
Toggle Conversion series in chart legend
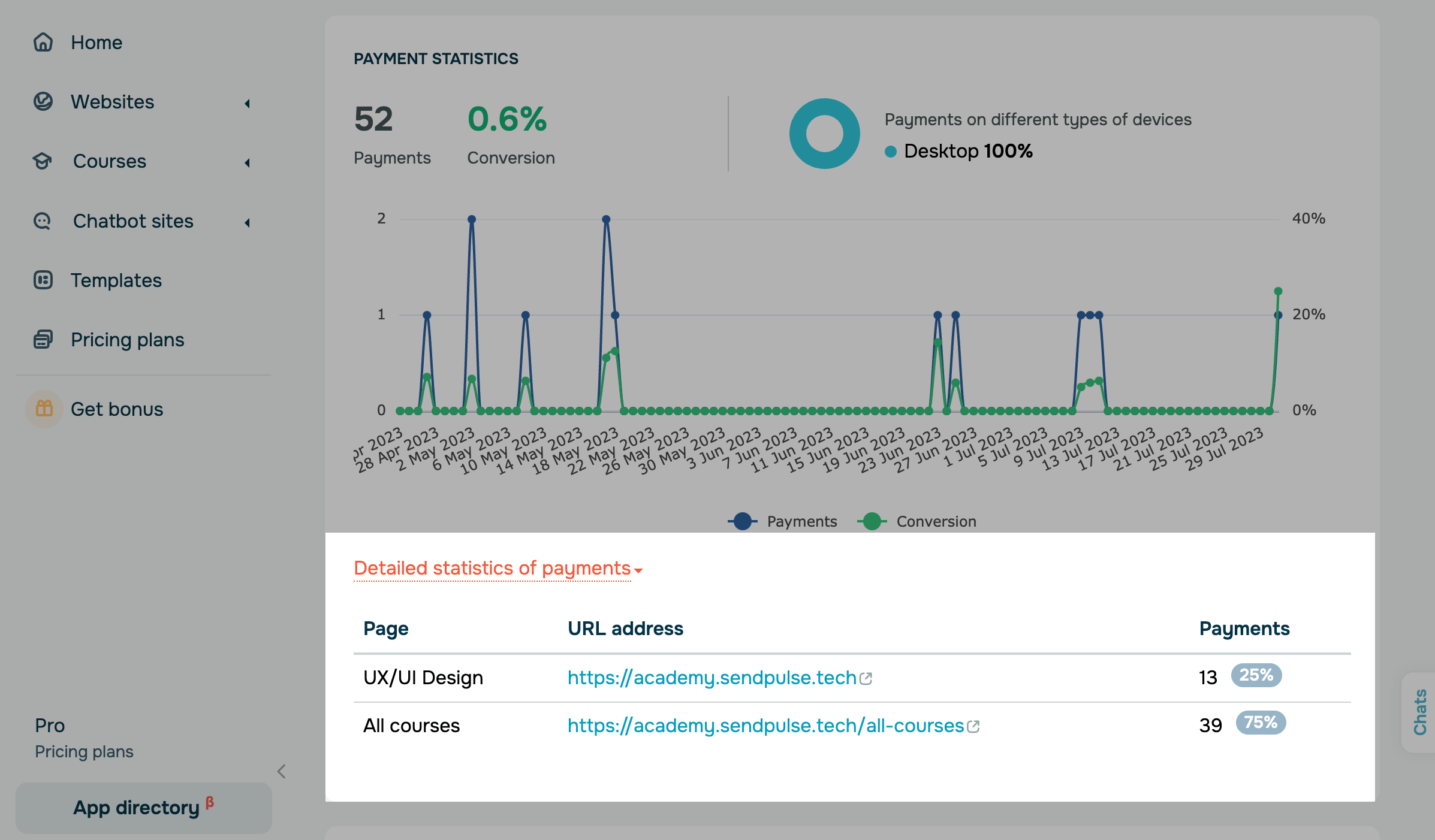click(x=917, y=521)
